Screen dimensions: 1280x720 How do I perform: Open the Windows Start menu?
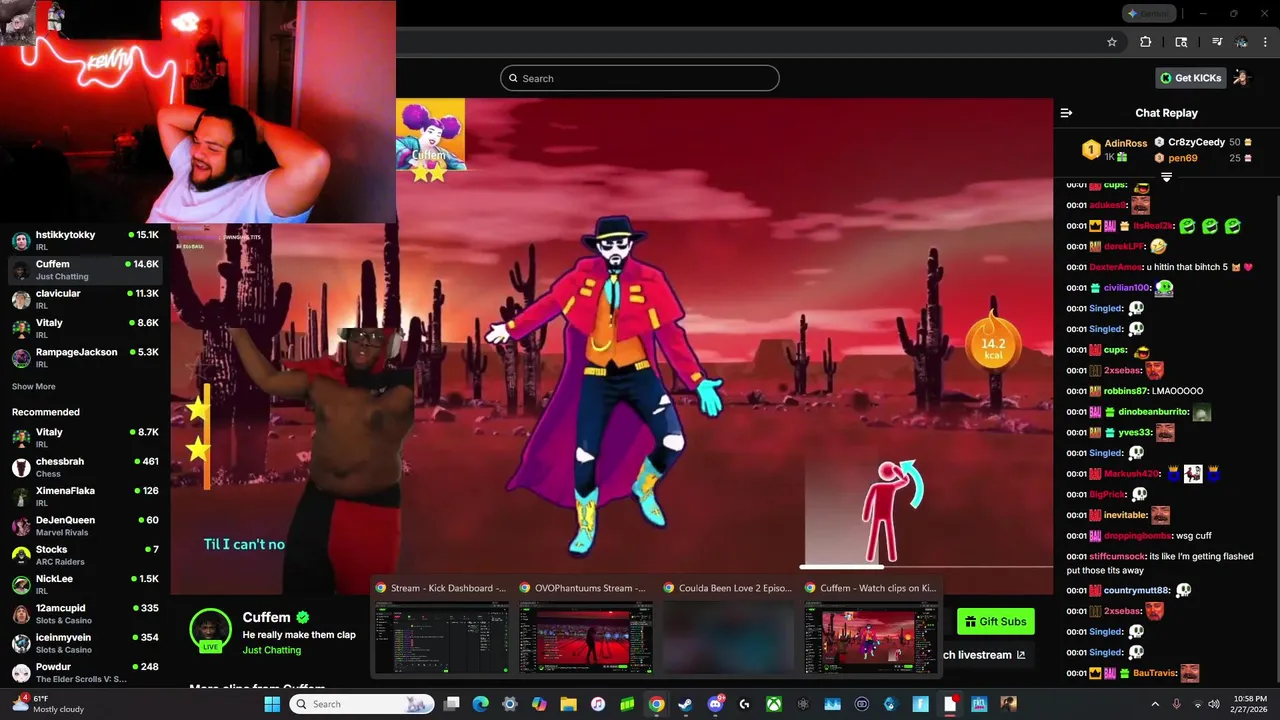point(272,704)
